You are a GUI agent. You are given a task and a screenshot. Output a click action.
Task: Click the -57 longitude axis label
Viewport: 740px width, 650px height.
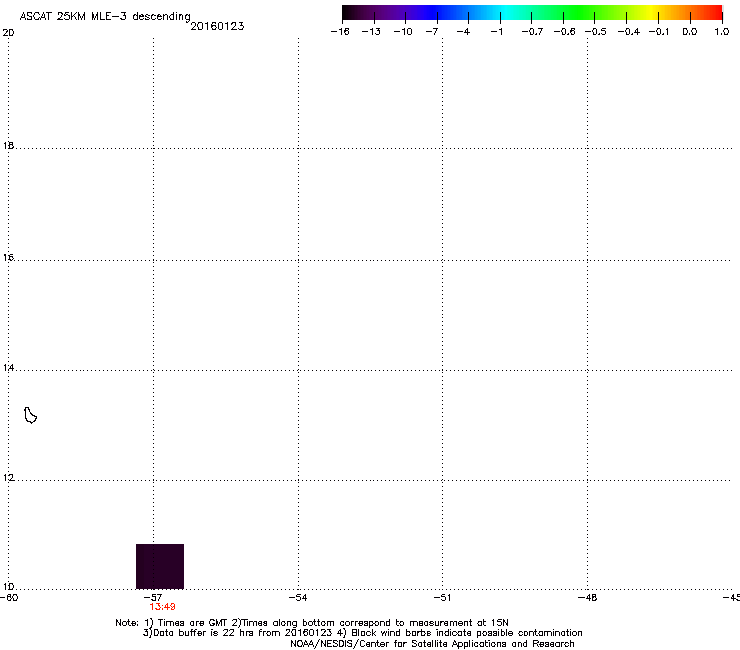pyautogui.click(x=153, y=598)
